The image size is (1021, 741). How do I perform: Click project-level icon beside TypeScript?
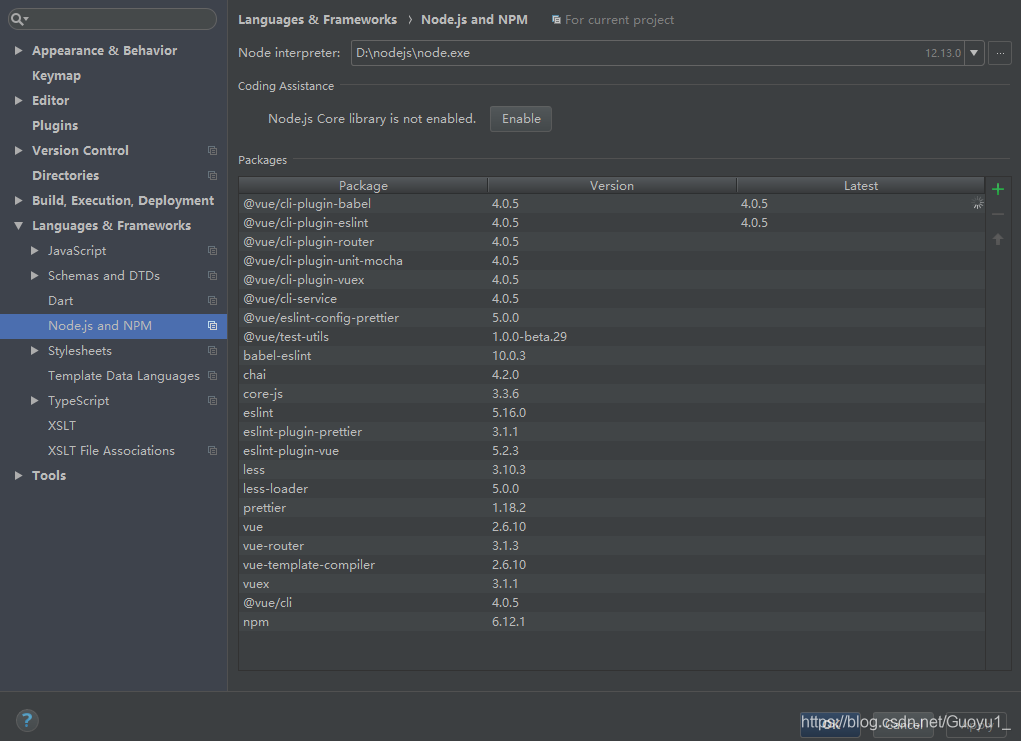[x=212, y=400]
